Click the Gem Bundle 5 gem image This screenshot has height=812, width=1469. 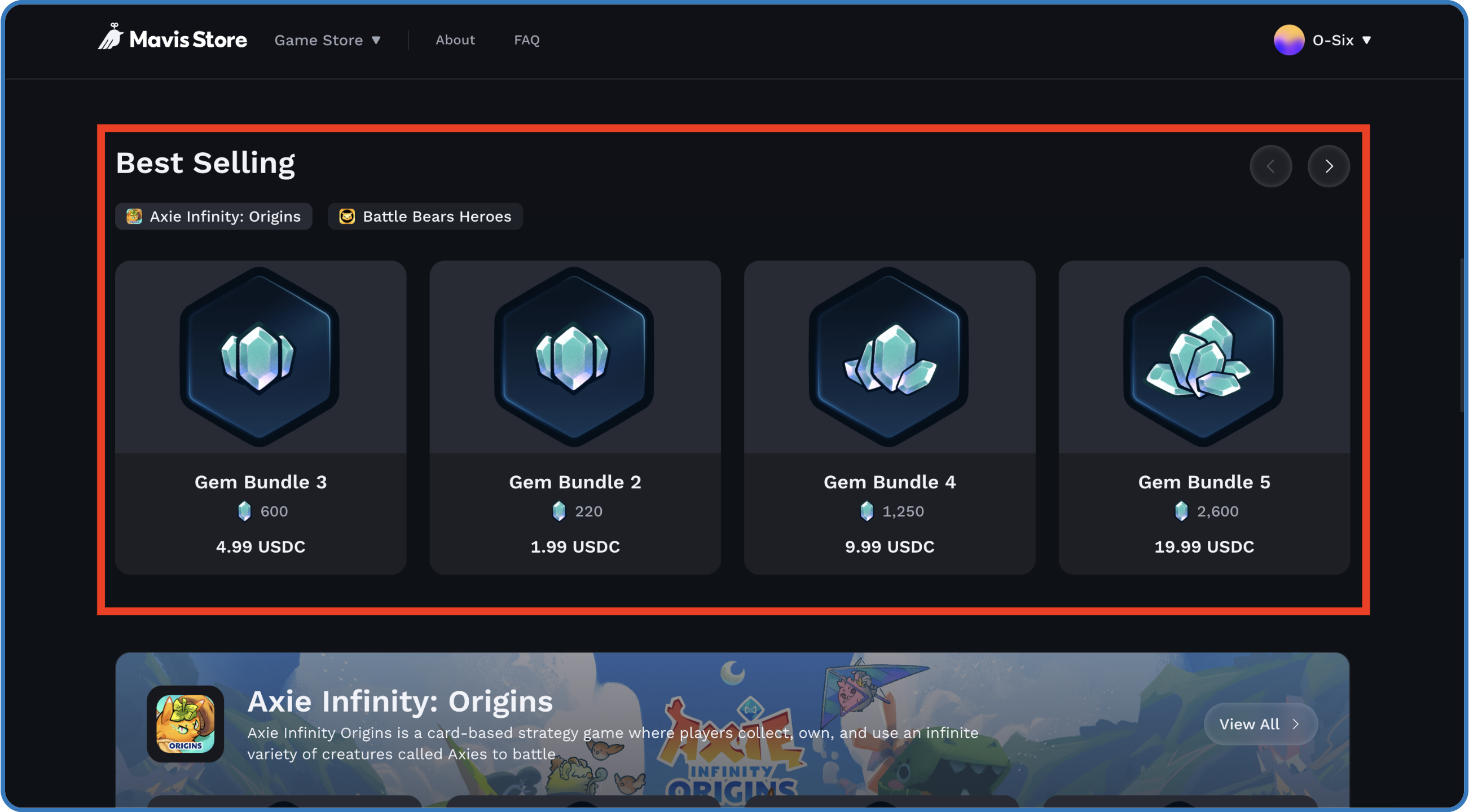tap(1203, 357)
